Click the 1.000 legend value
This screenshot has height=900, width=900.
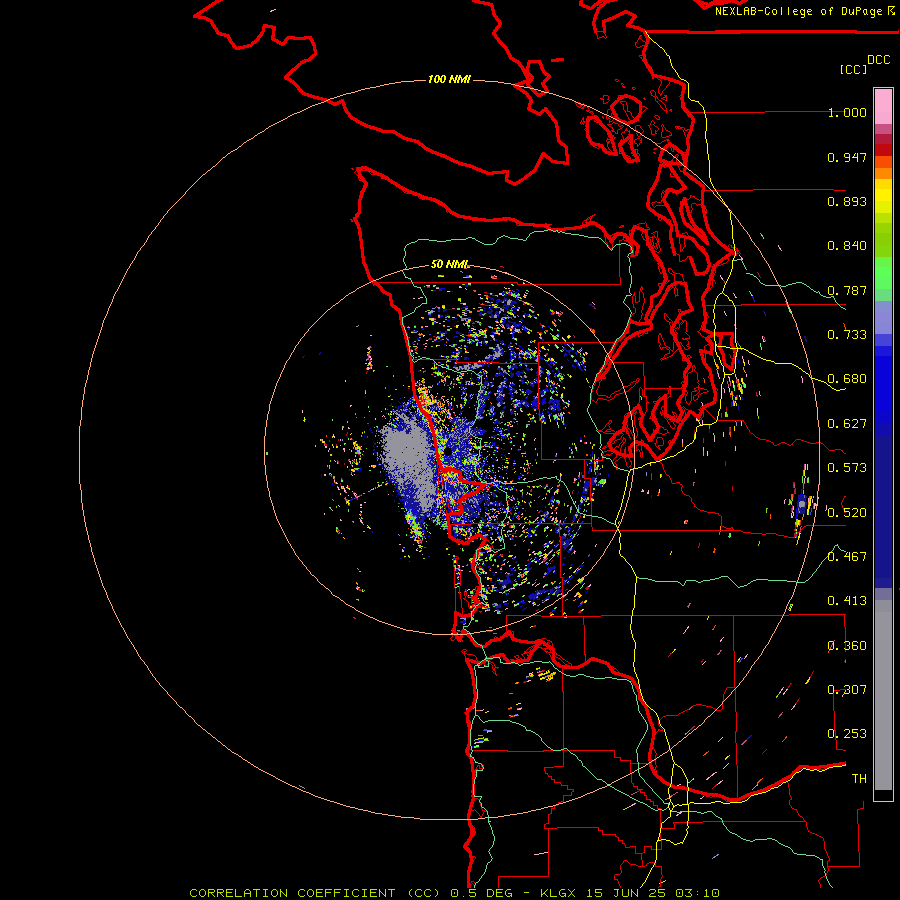coord(847,112)
